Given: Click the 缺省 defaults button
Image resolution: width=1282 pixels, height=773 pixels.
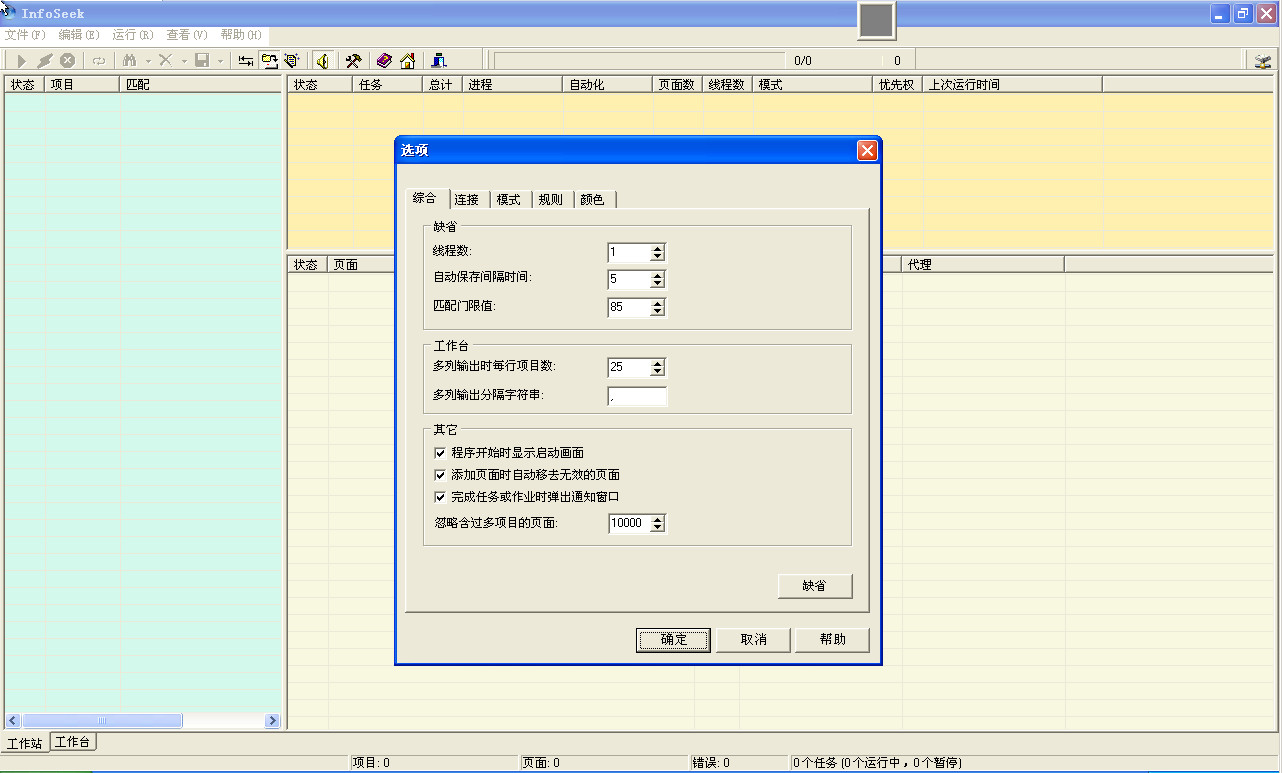Looking at the screenshot, I should pyautogui.click(x=815, y=586).
